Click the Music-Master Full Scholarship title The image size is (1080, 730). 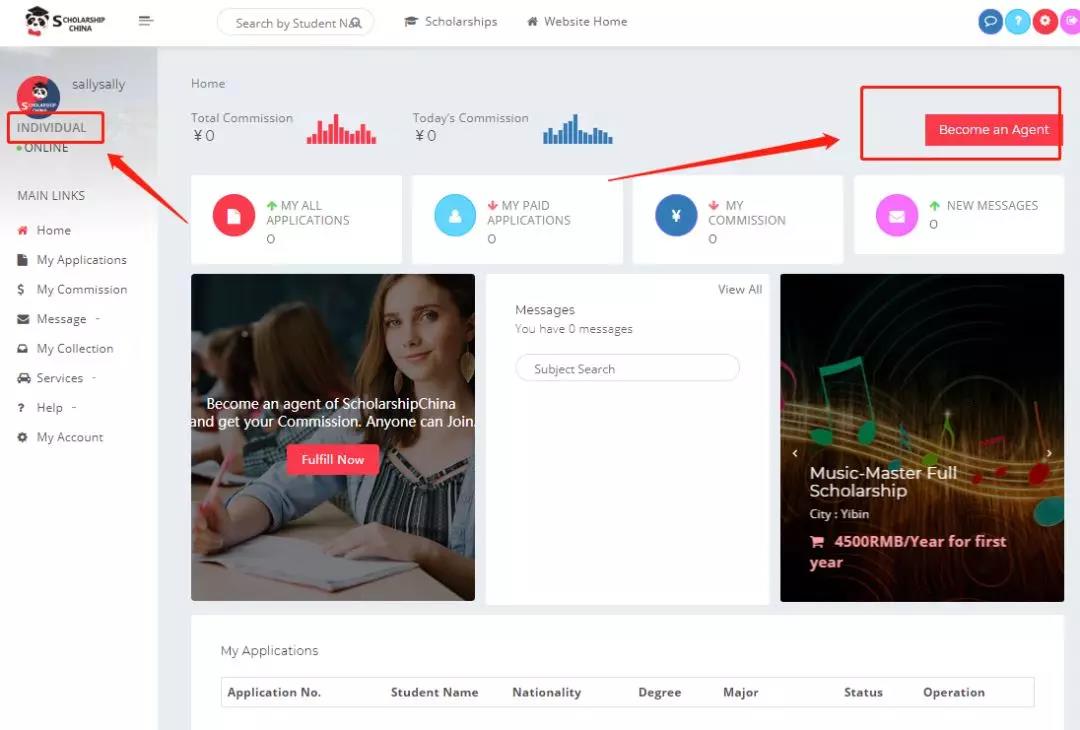[883, 481]
